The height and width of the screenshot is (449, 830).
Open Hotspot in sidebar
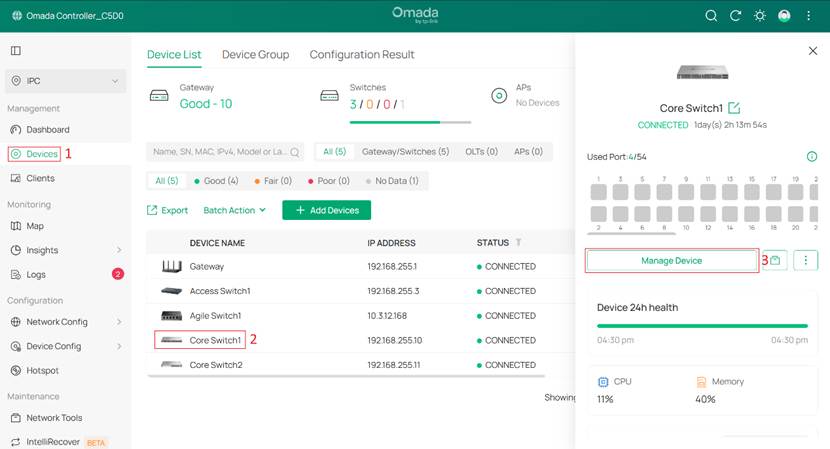point(42,371)
